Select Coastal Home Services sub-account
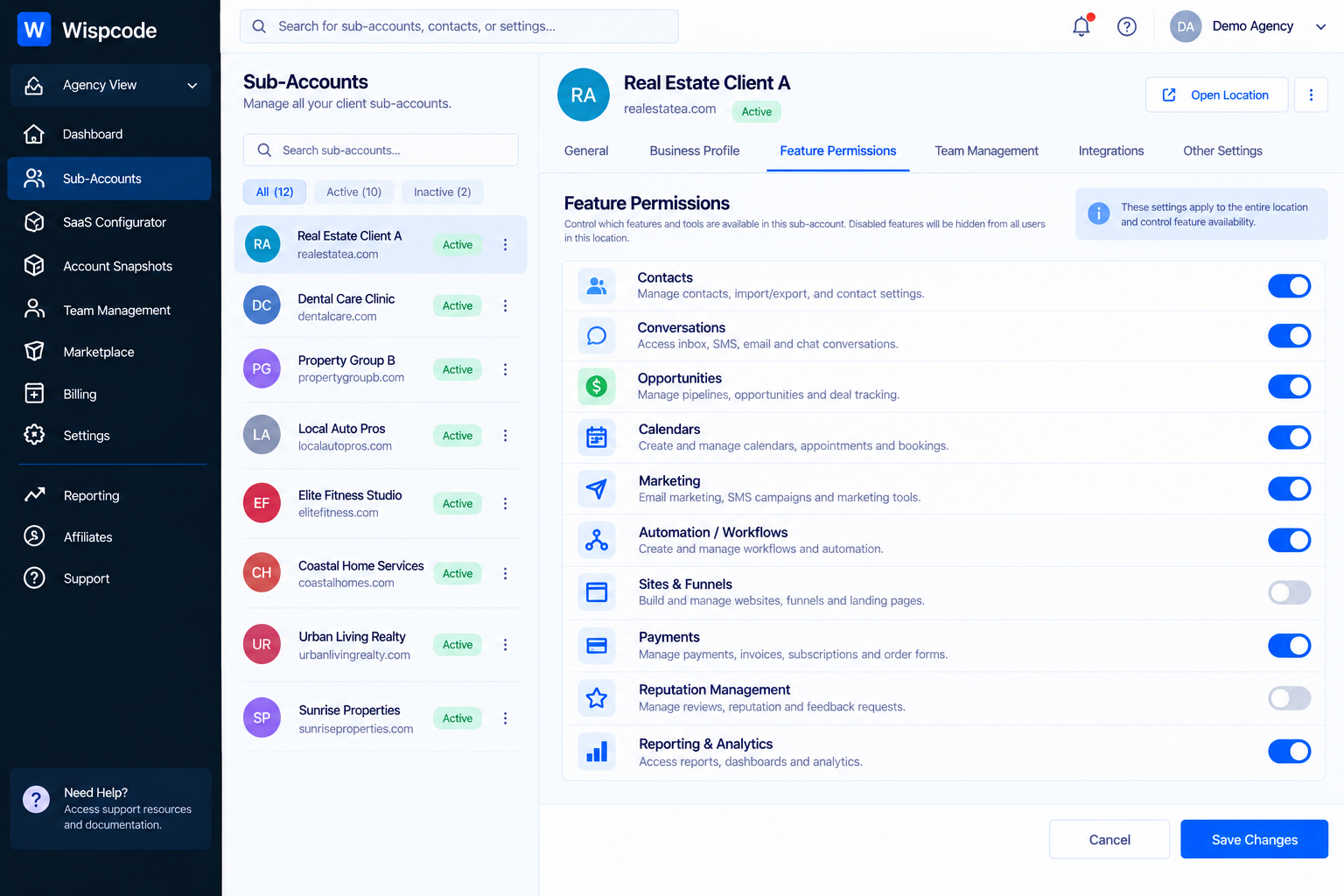Viewport: 1344px width, 896px height. 381,573
